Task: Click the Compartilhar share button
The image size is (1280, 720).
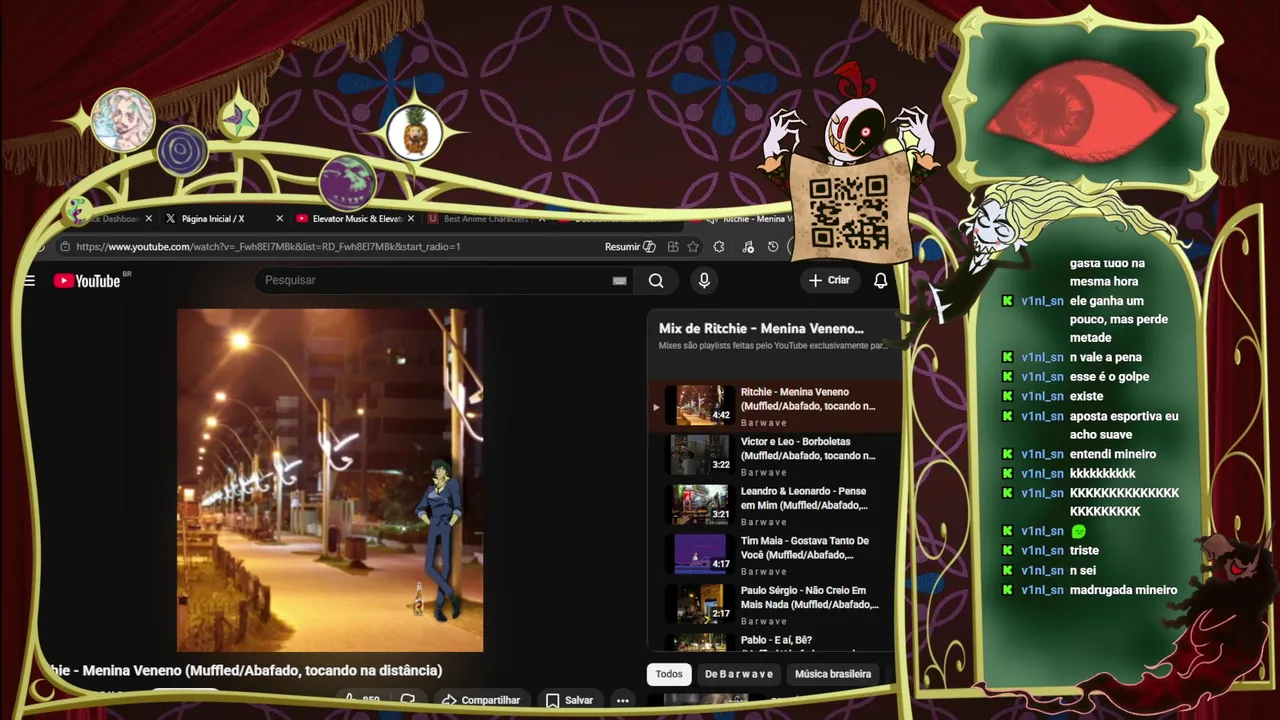Action: point(481,700)
